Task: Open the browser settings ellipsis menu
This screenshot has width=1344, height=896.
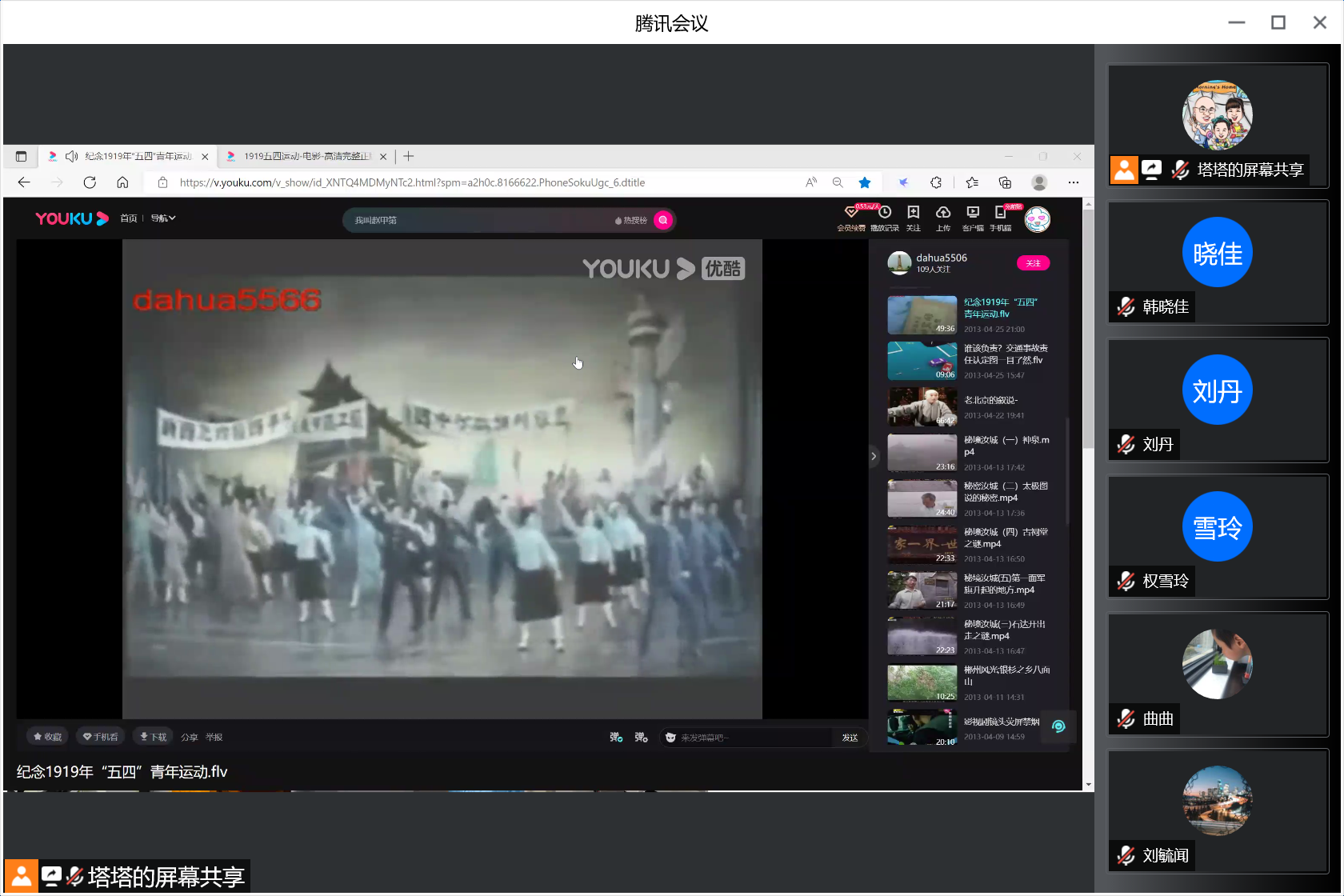Action: click(x=1074, y=182)
